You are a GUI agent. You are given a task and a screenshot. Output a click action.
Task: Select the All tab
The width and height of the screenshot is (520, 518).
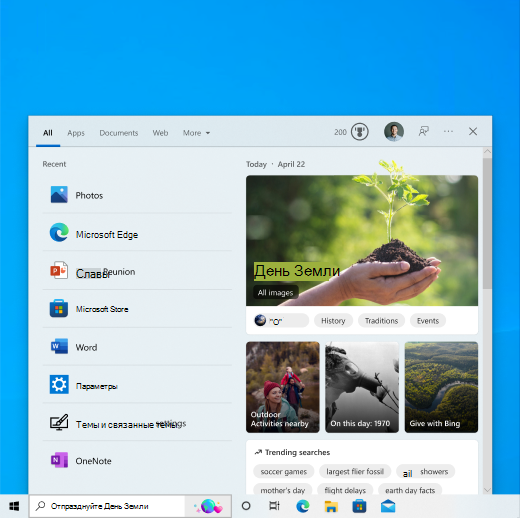48,133
